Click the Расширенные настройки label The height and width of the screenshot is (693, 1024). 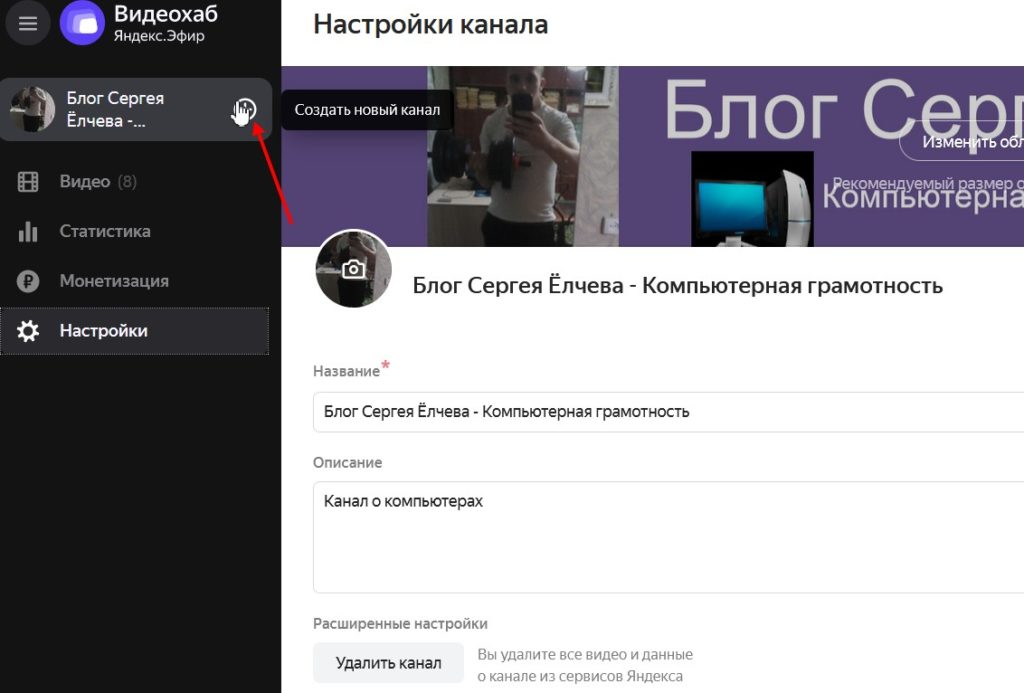pos(400,624)
